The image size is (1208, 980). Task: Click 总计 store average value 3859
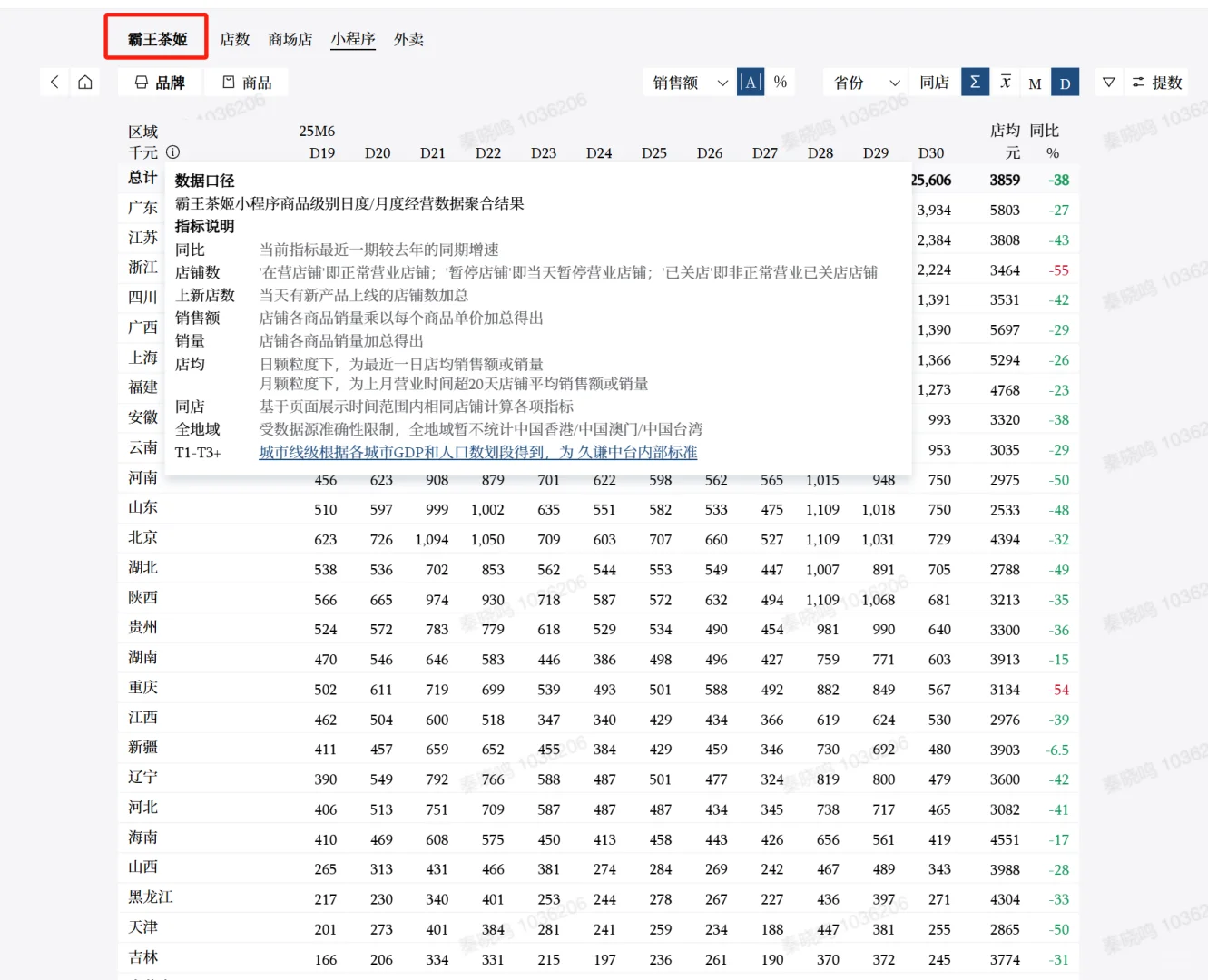pyautogui.click(x=1005, y=180)
